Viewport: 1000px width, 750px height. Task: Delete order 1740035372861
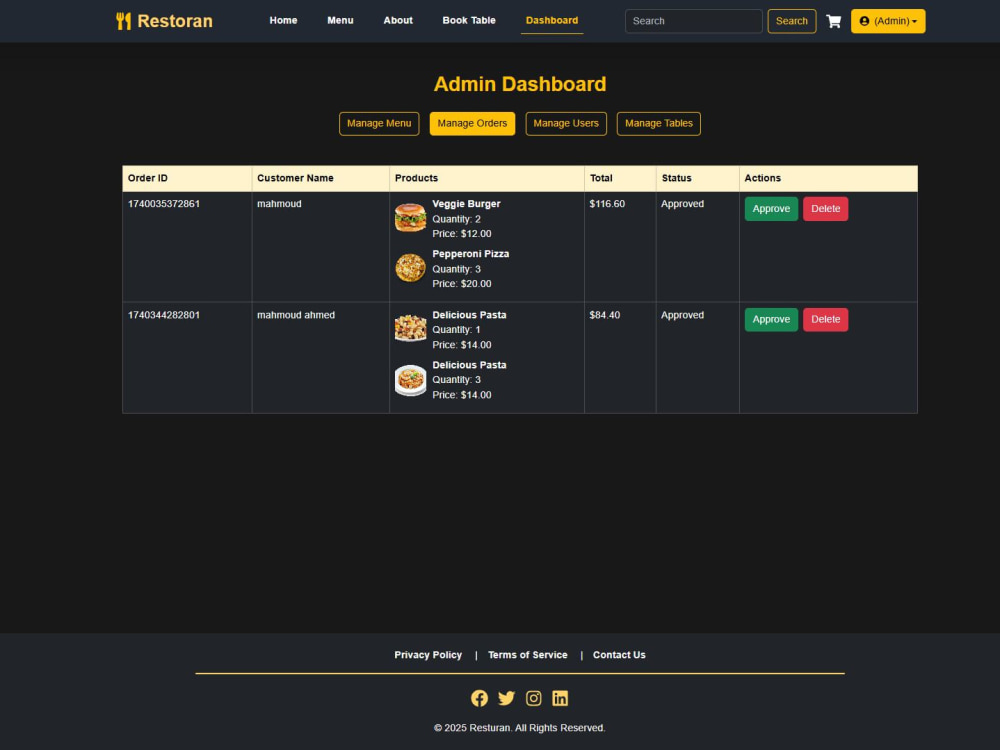pyautogui.click(x=825, y=209)
